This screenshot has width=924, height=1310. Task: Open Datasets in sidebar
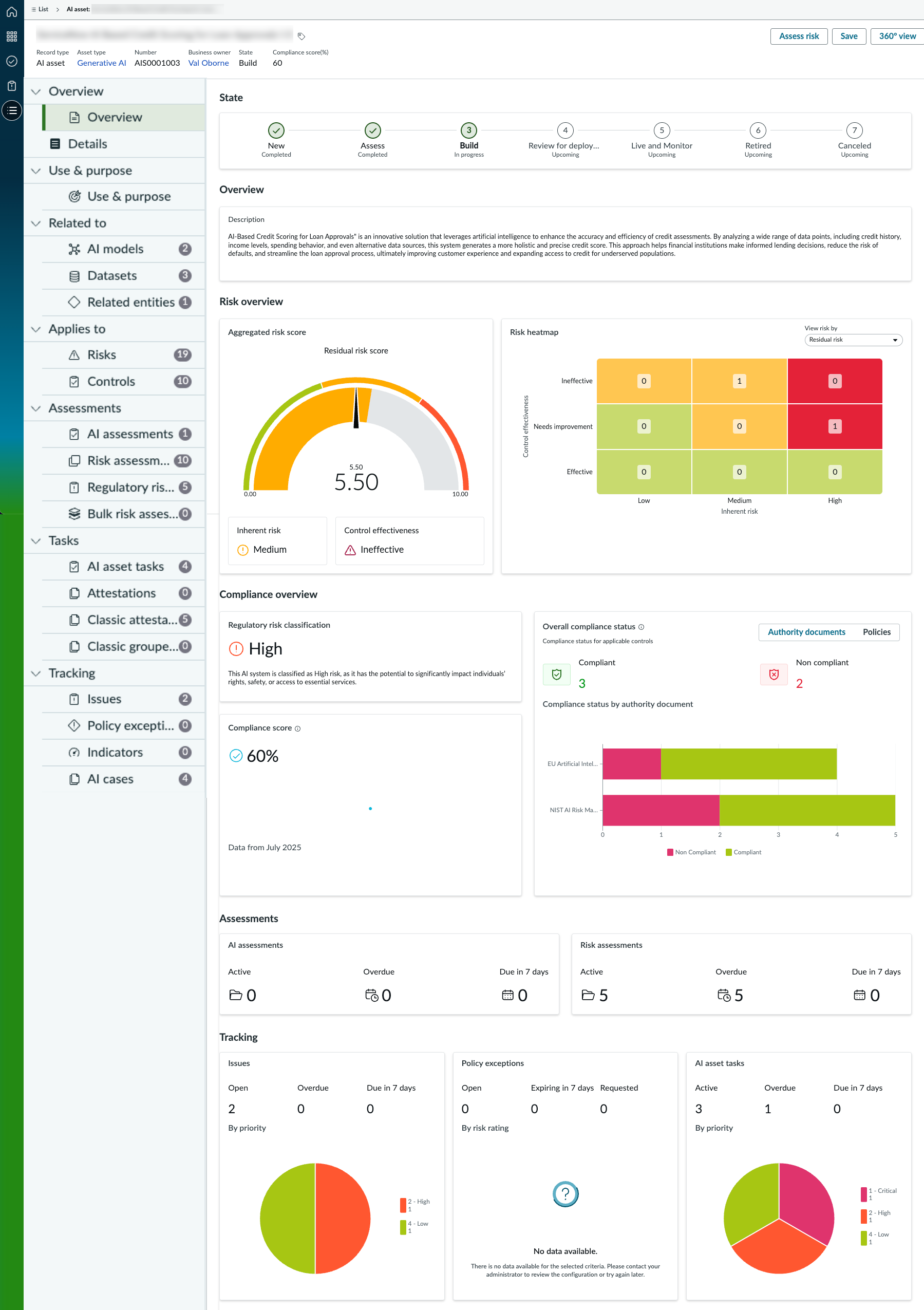click(x=123, y=275)
